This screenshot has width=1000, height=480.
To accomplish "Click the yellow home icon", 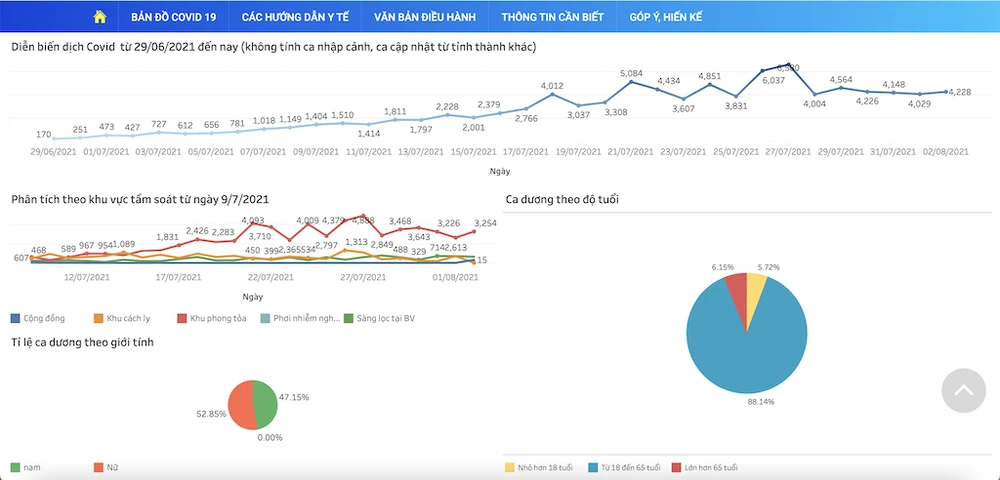I will [x=99, y=17].
